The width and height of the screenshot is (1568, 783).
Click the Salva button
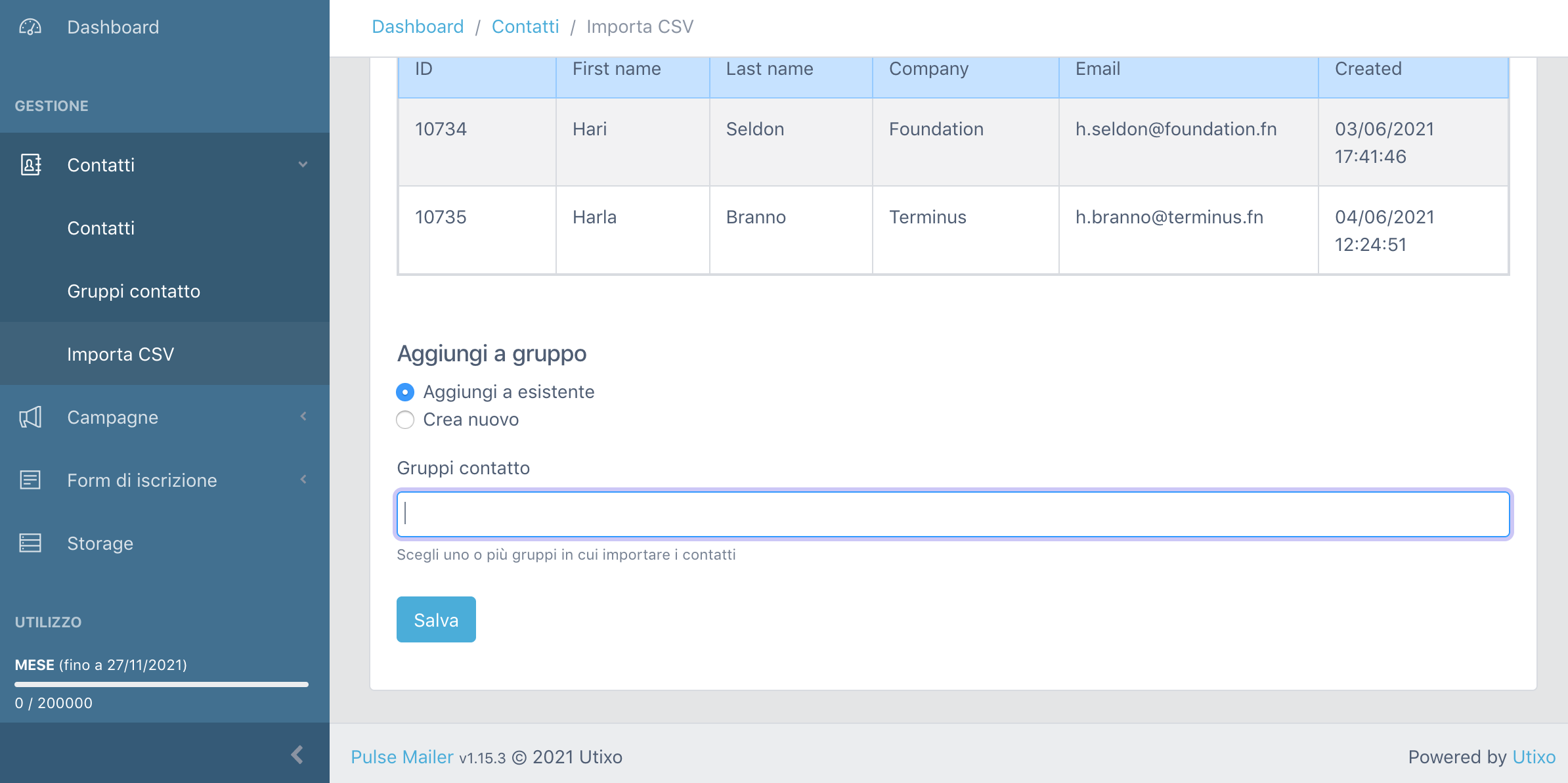(436, 619)
